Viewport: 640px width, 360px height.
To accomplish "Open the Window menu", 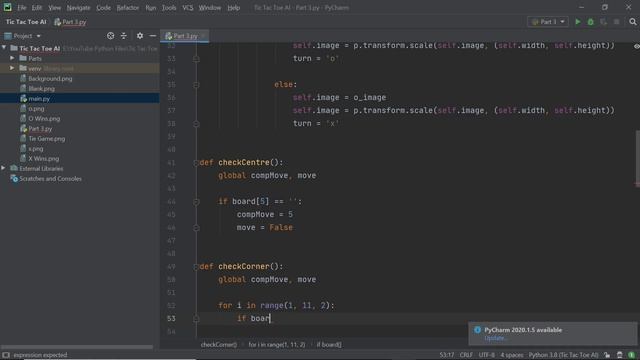I will coord(210,7).
